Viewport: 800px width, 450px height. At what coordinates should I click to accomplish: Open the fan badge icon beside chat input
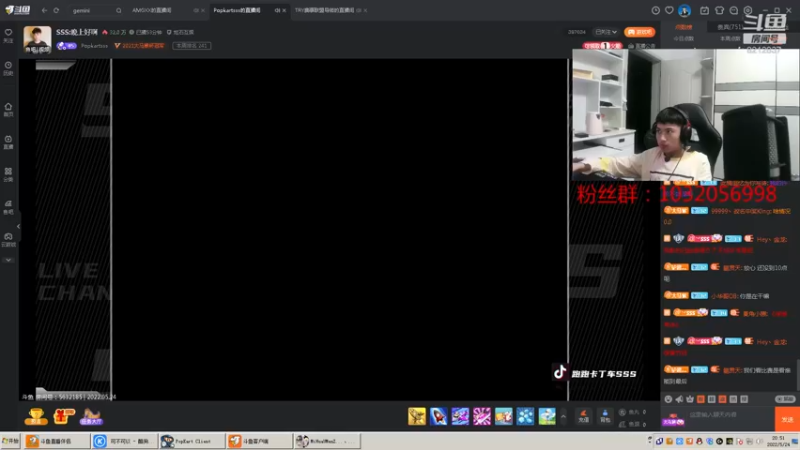click(x=673, y=419)
